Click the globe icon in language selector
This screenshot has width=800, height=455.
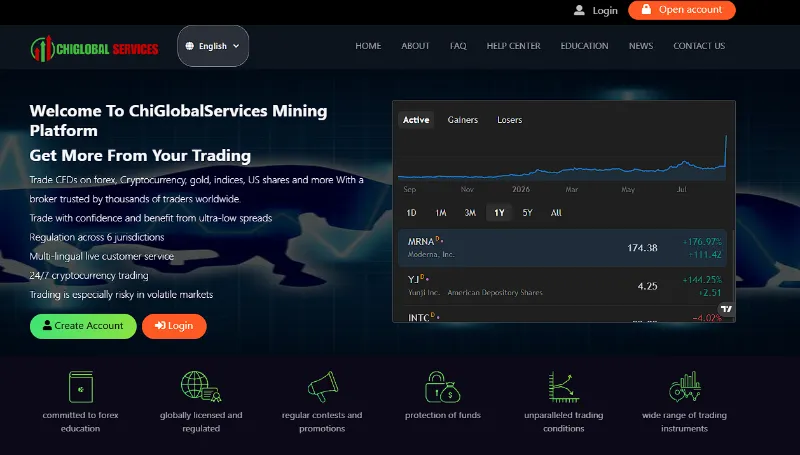tap(190, 46)
